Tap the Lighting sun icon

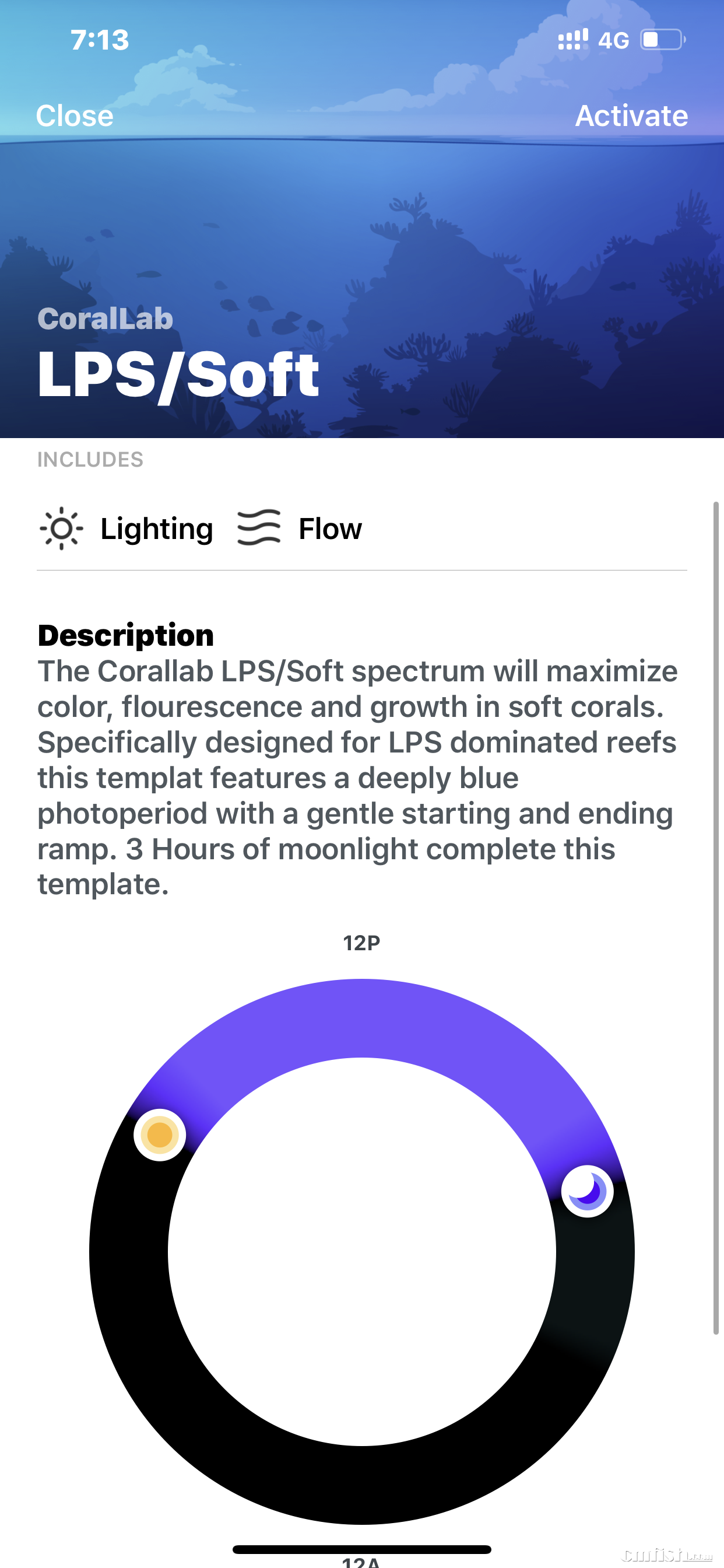coord(61,528)
